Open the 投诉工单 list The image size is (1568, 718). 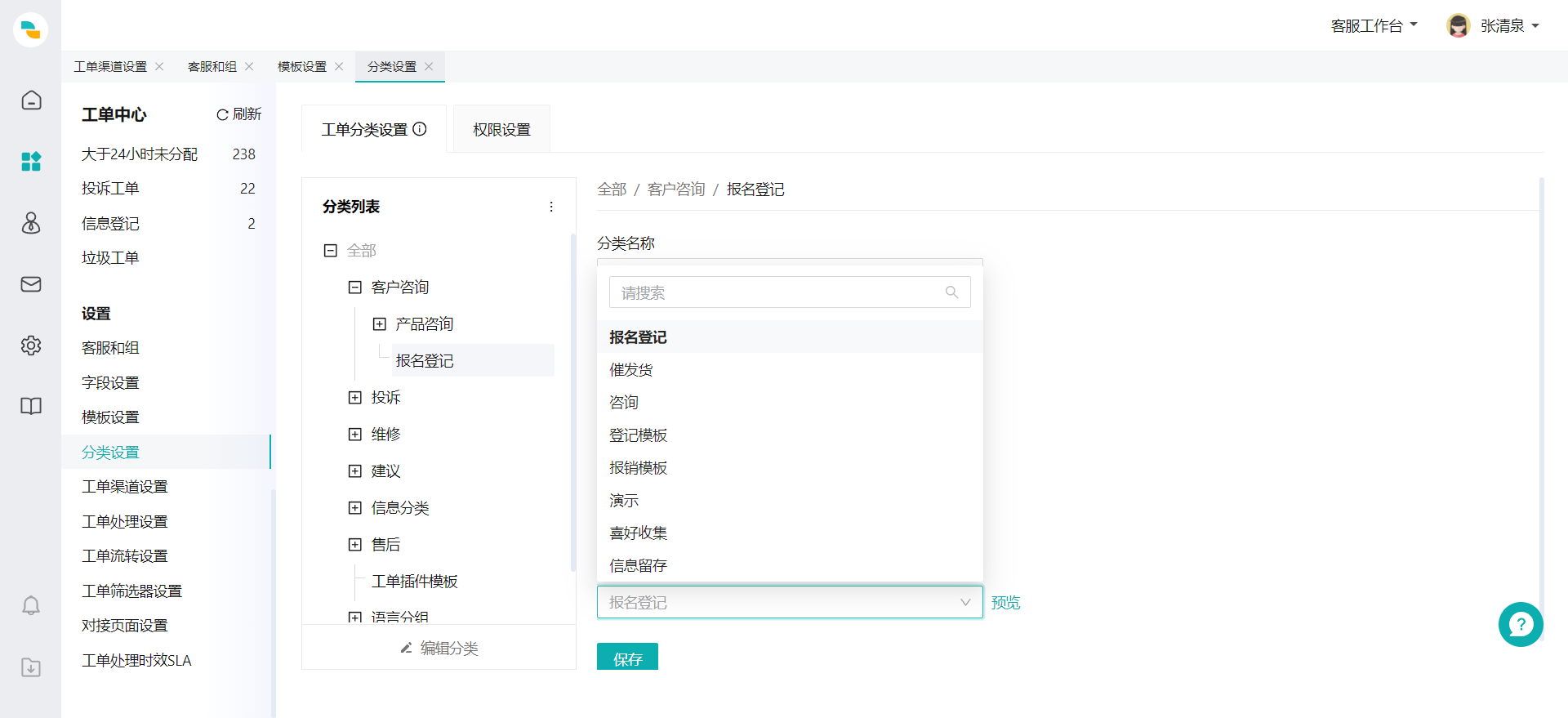click(168, 189)
